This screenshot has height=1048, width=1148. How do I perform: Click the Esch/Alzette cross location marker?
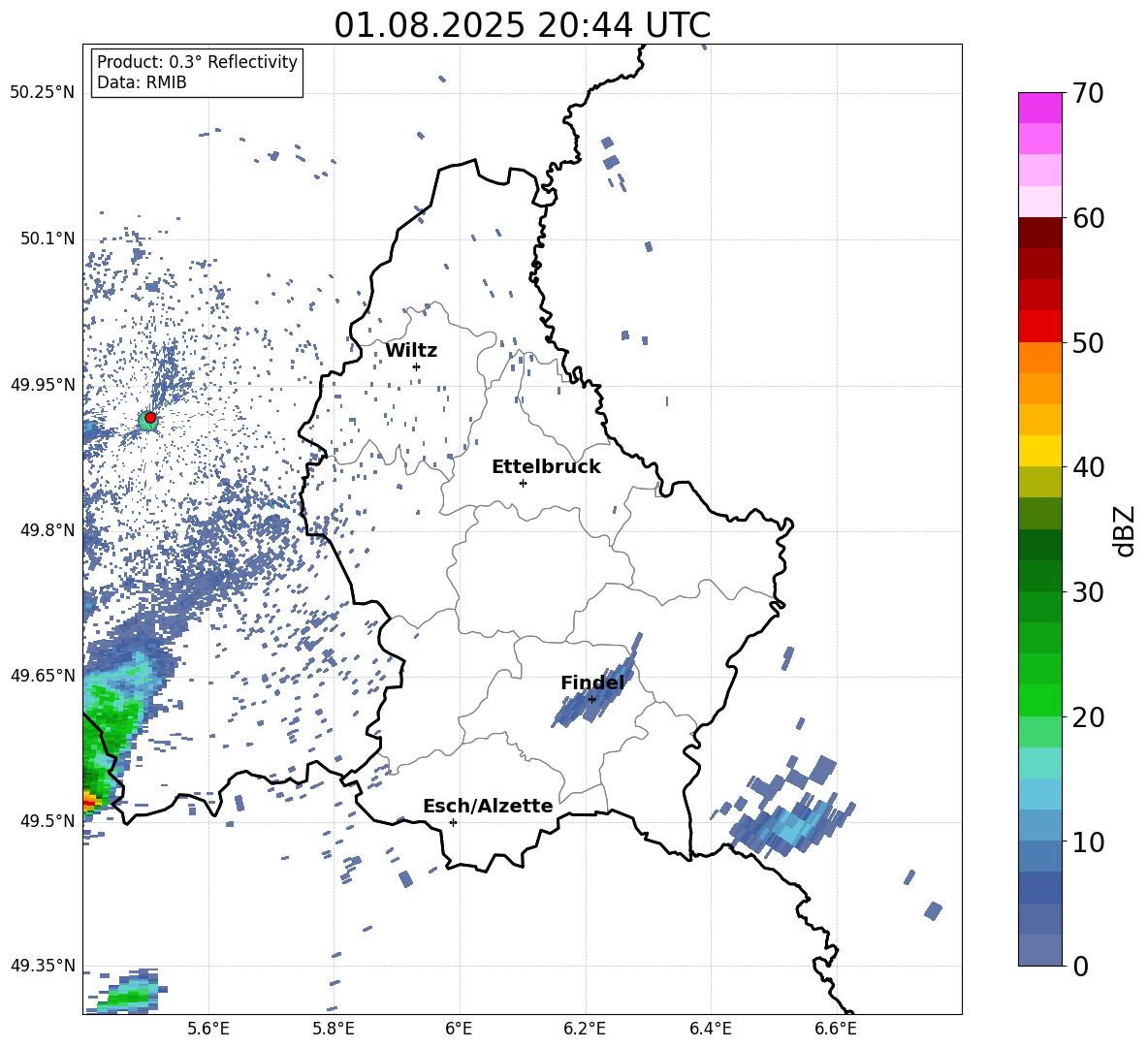(x=453, y=822)
